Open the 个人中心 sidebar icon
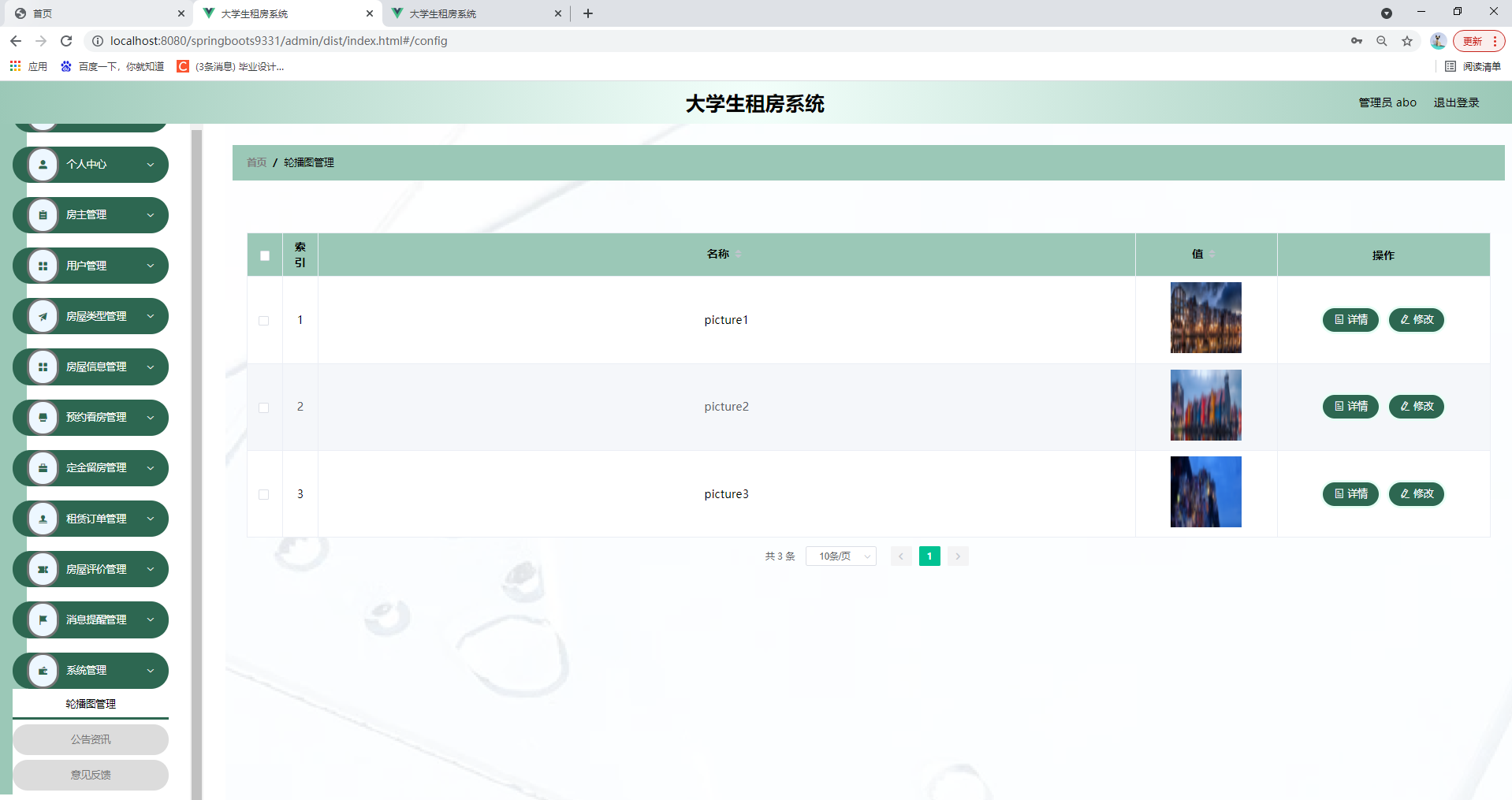The width and height of the screenshot is (1512, 800). [x=43, y=164]
